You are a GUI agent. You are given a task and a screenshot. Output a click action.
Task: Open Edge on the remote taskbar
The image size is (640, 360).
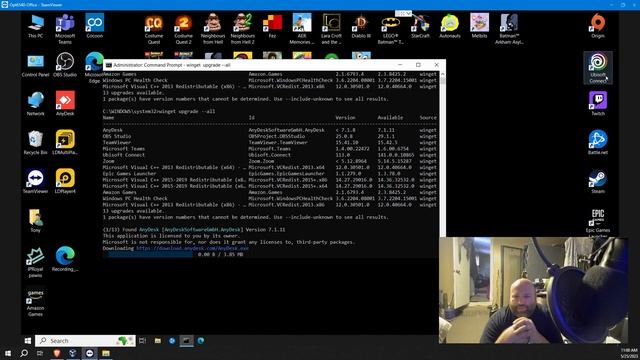[x=201, y=340]
